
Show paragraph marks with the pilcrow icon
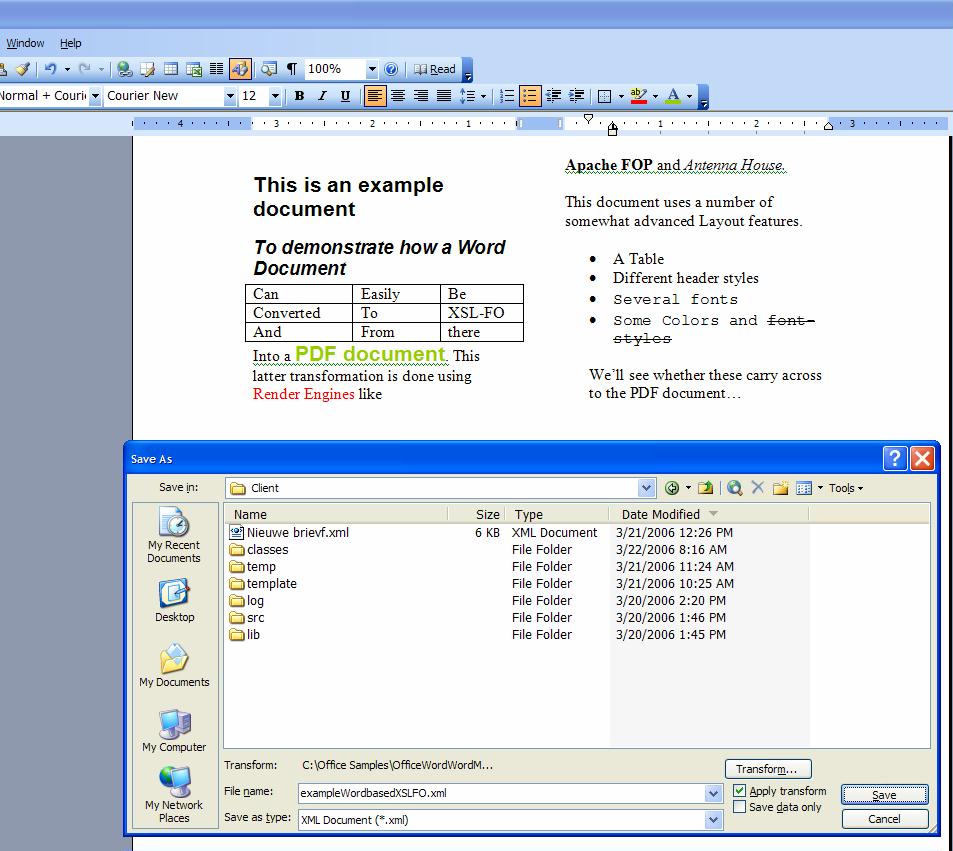click(291, 69)
